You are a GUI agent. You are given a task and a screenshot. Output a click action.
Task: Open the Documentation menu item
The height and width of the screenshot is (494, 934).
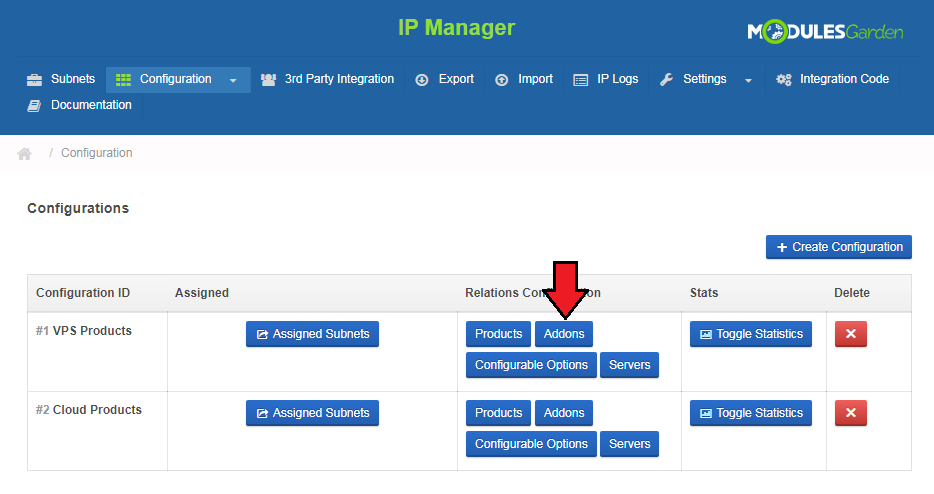(x=80, y=105)
